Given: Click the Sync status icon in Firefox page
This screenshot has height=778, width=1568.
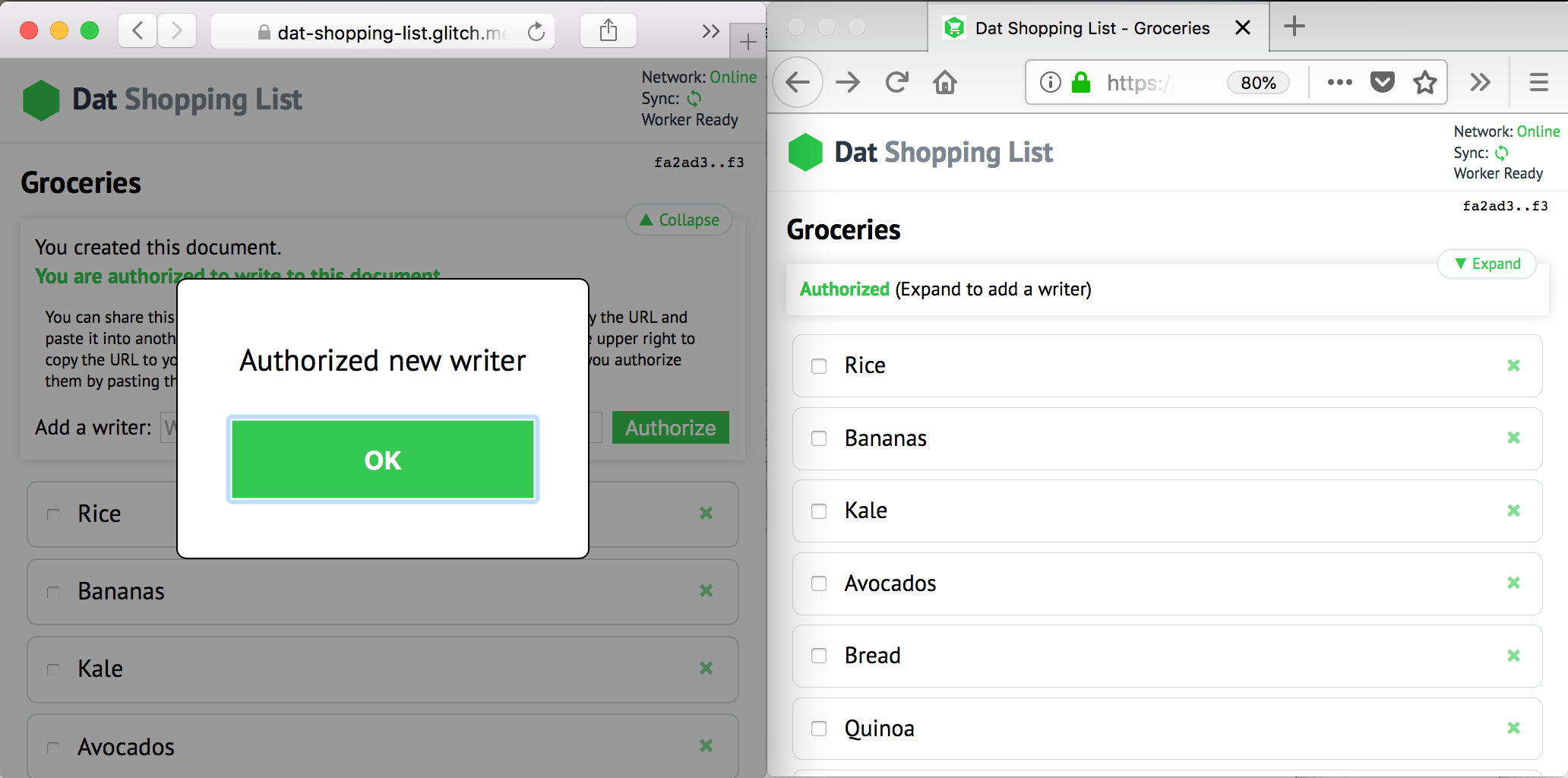Looking at the screenshot, I should [1502, 153].
